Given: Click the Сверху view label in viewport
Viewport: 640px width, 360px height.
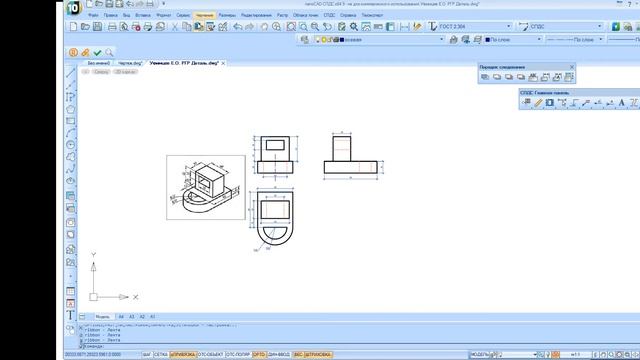Looking at the screenshot, I should [x=101, y=72].
